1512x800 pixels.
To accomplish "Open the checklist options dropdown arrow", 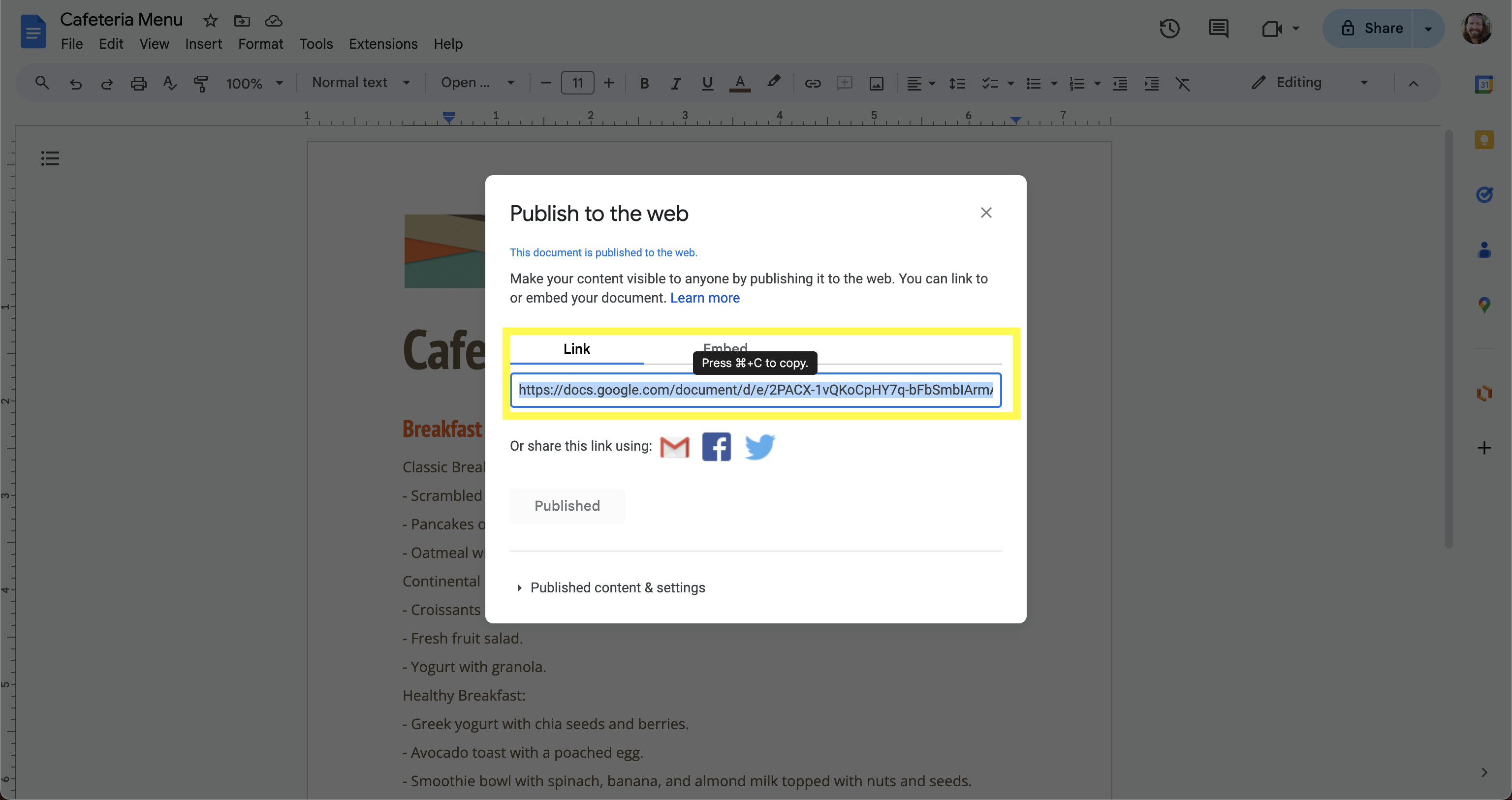I will click(x=1011, y=83).
